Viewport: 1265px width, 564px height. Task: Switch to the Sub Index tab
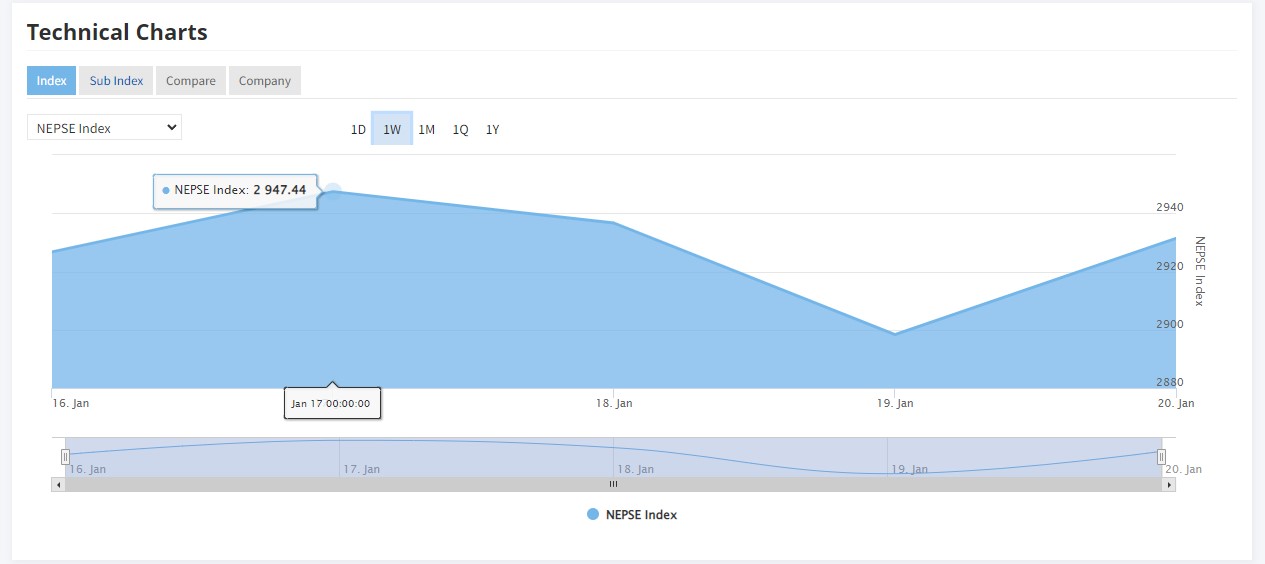[x=116, y=81]
